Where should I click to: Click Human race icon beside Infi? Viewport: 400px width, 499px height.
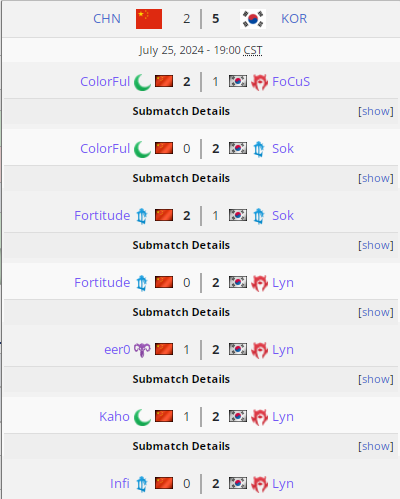pos(142,484)
